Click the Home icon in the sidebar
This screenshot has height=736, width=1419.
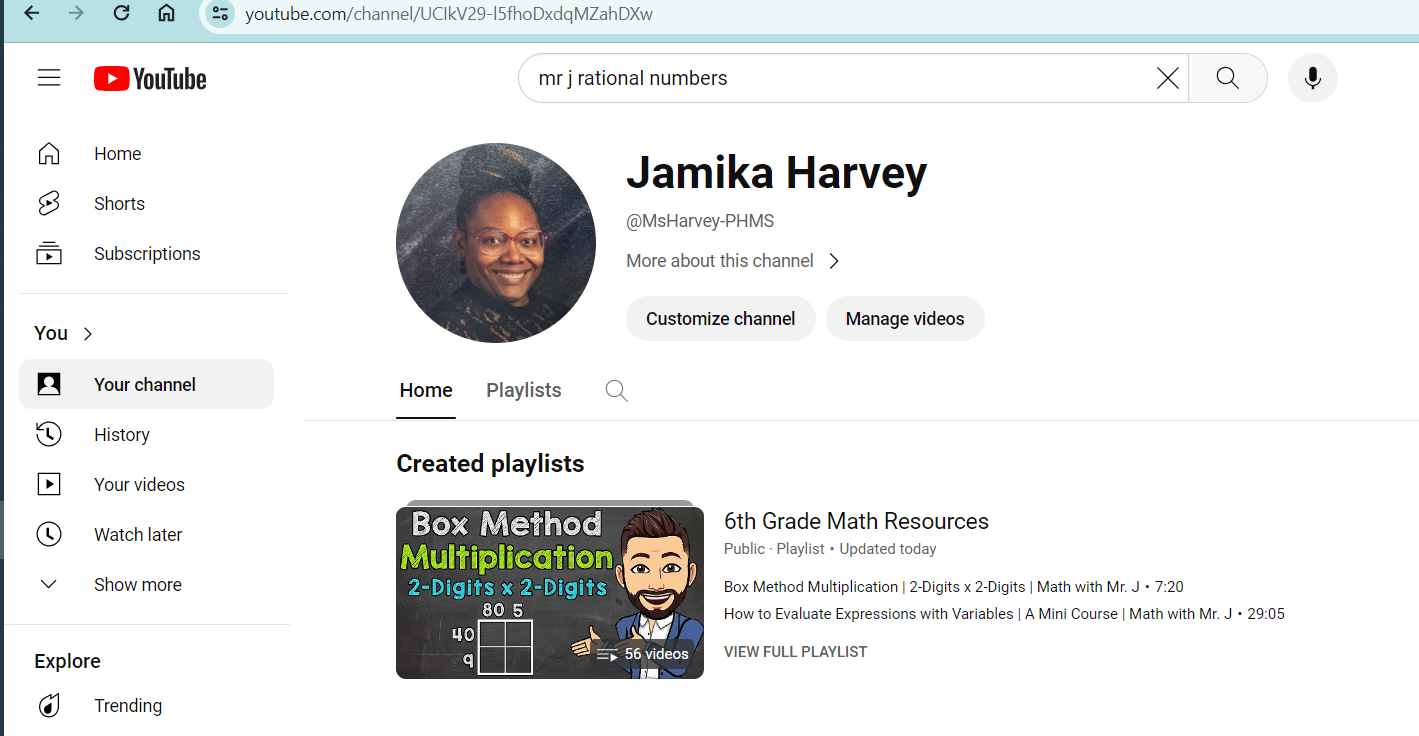[48, 154]
